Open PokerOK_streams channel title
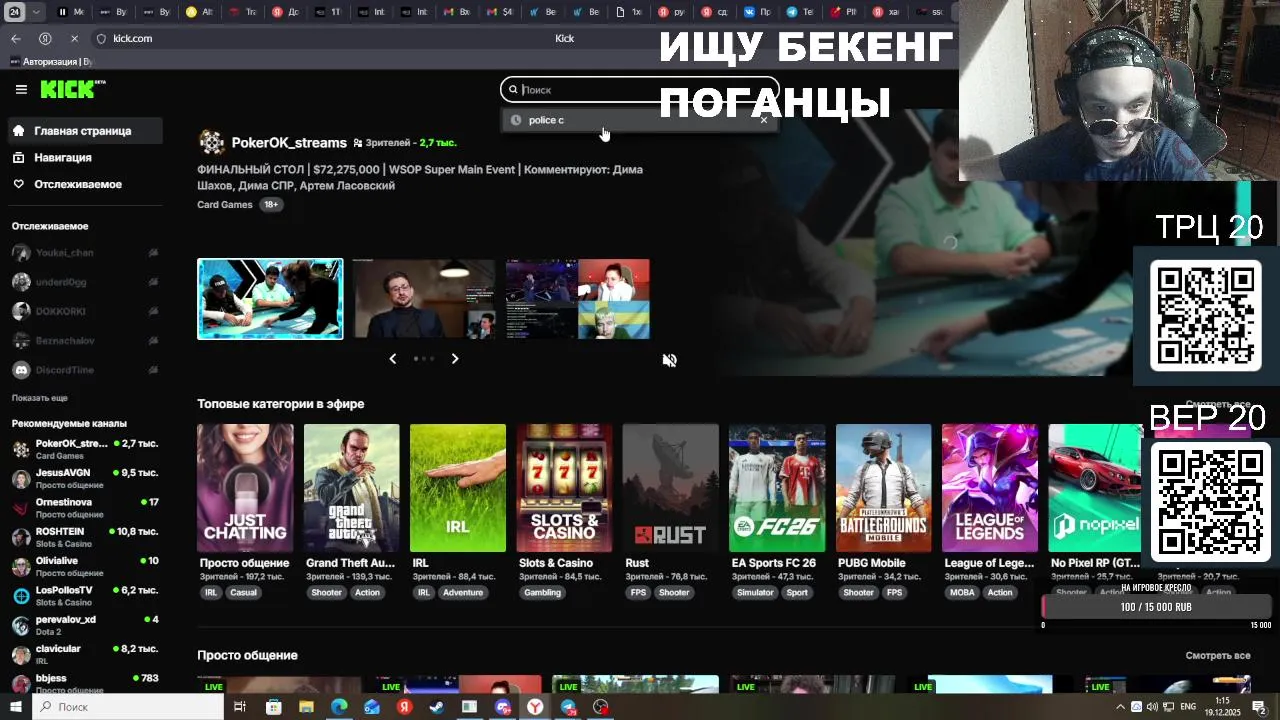The width and height of the screenshot is (1280, 720). (x=289, y=143)
